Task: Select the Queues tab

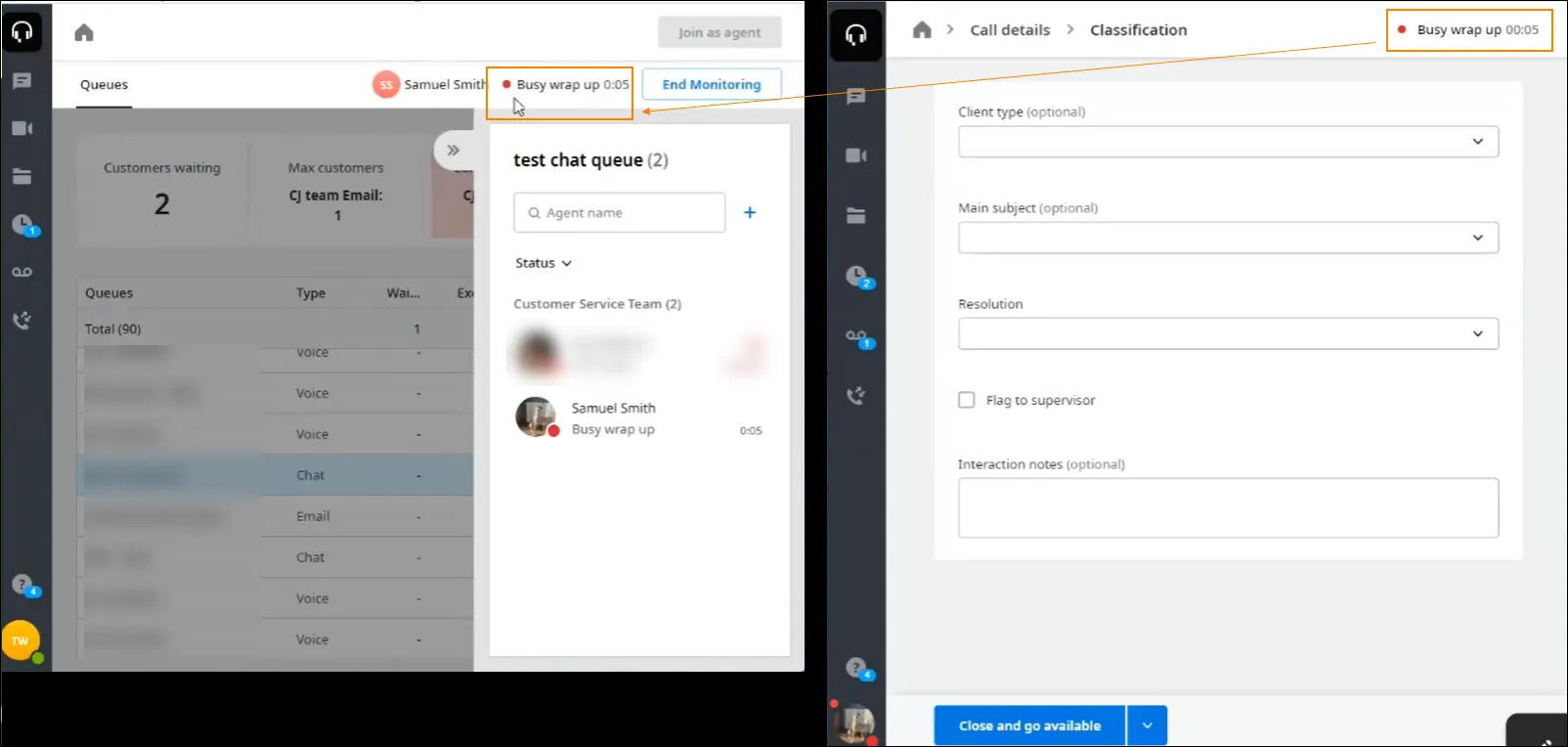Action: click(104, 85)
